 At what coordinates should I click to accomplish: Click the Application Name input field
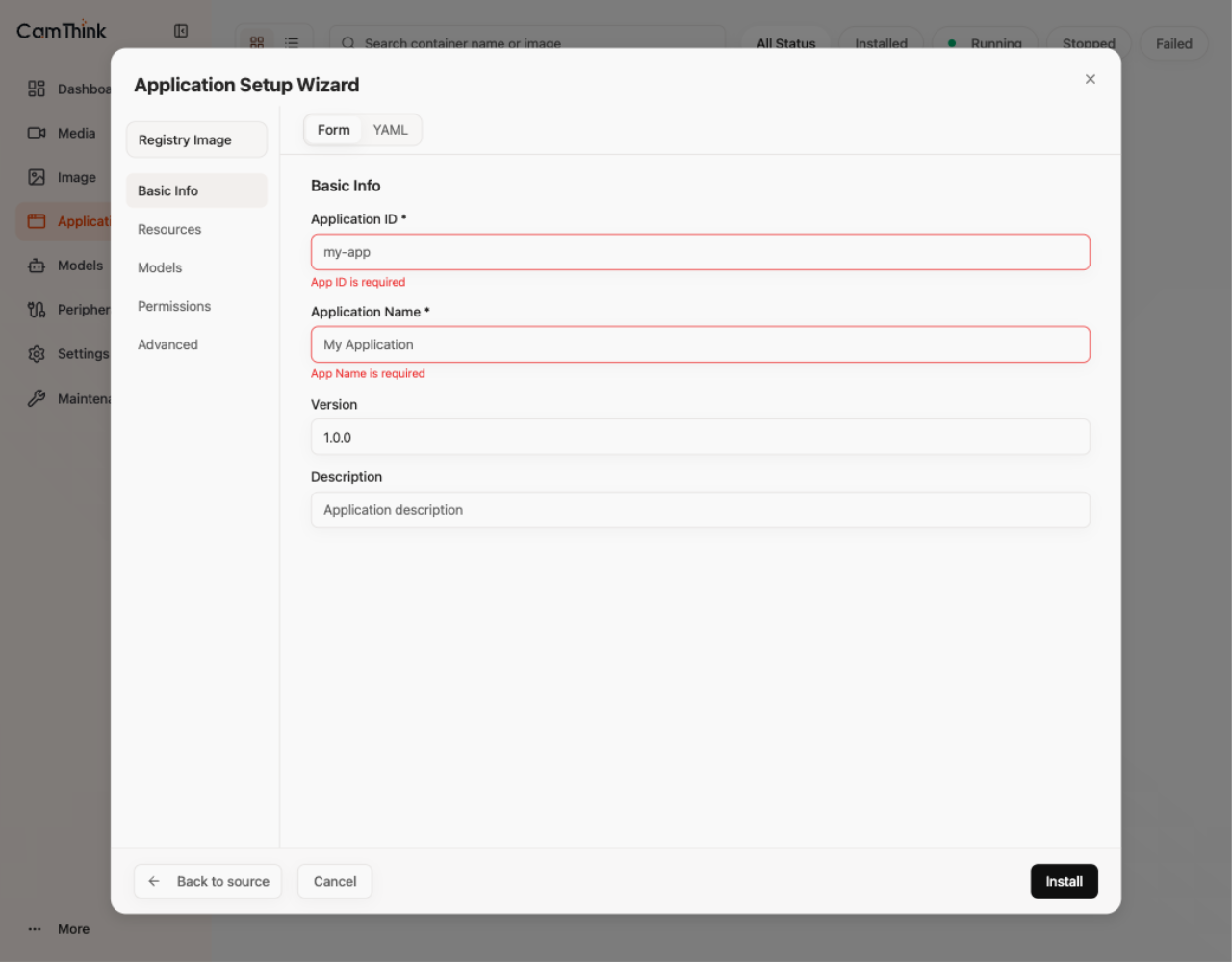point(701,344)
